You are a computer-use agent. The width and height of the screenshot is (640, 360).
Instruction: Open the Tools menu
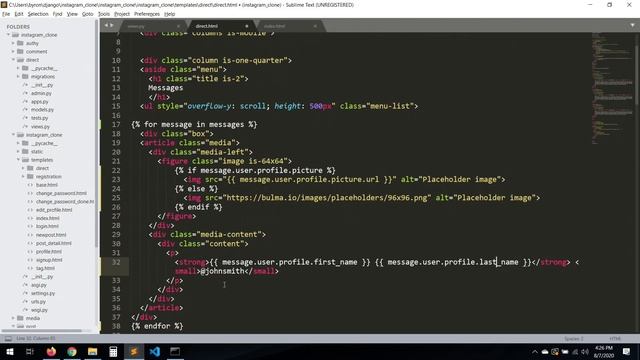click(104, 14)
